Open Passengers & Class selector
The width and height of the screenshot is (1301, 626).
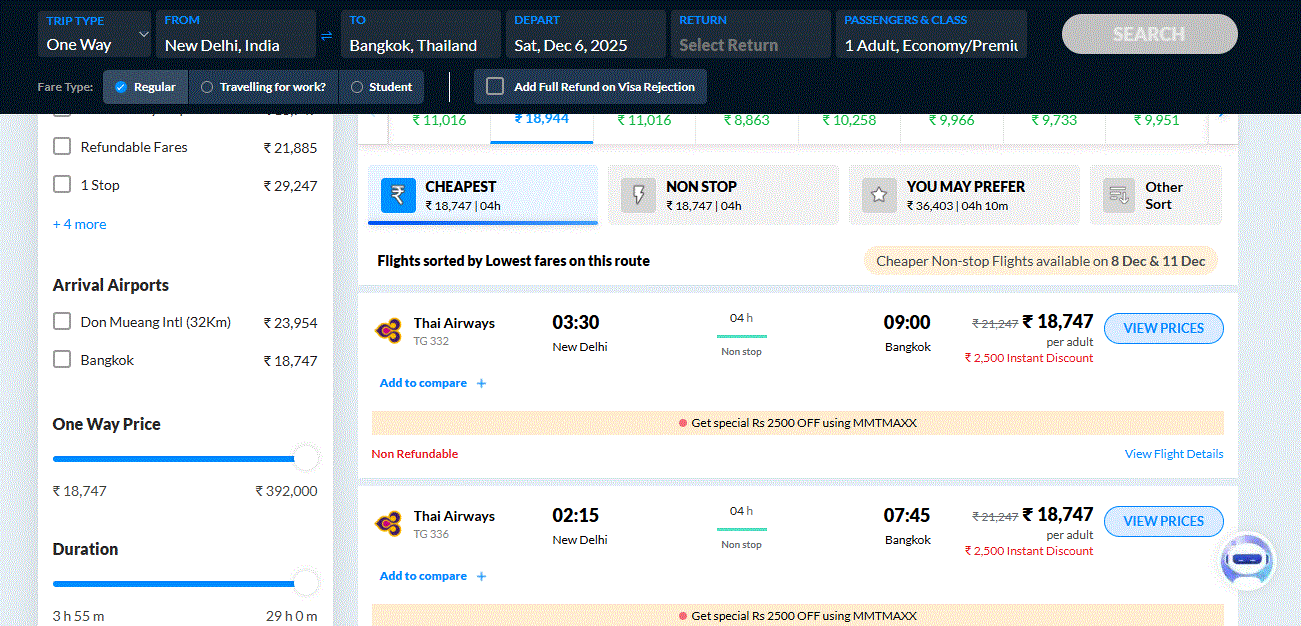[x=930, y=35]
